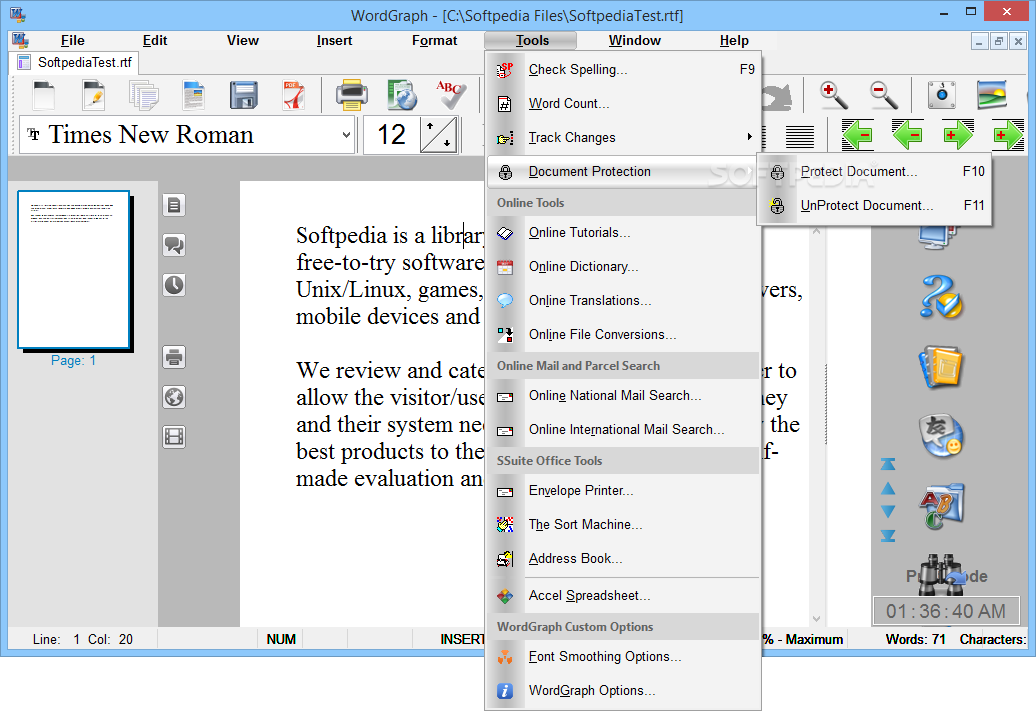
Task: Open the File menu
Action: (72, 40)
